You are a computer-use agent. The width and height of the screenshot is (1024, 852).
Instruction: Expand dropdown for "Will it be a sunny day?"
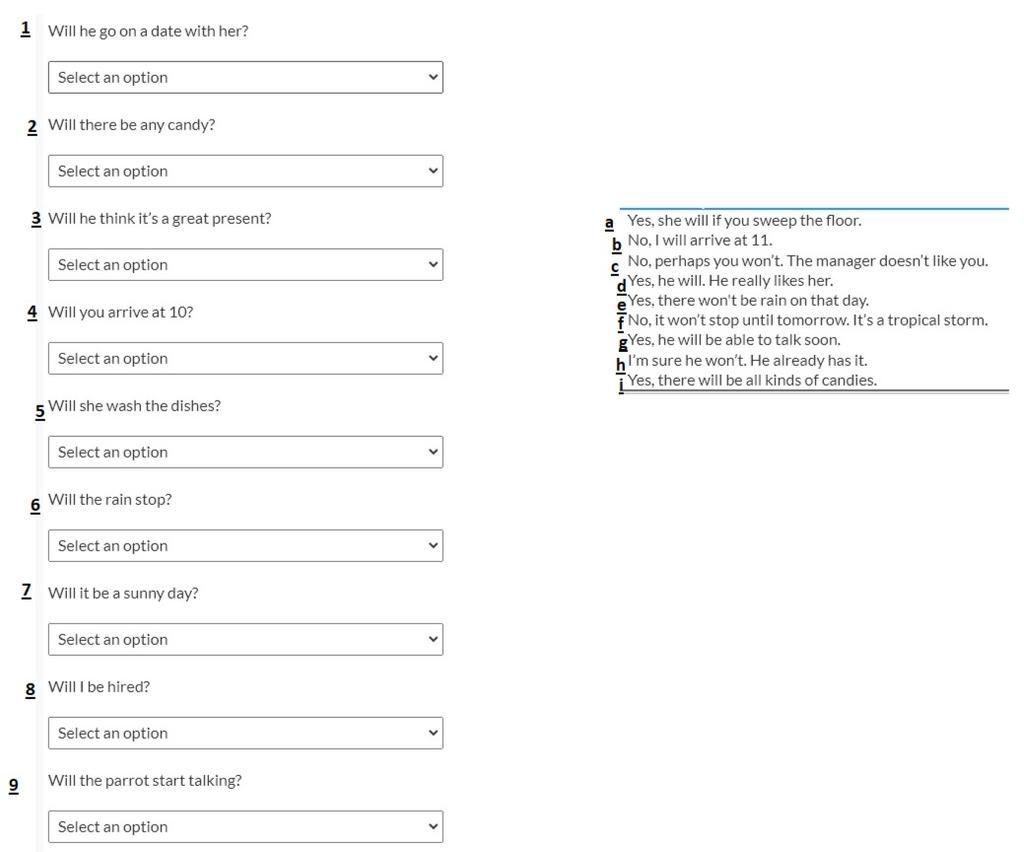coord(245,640)
